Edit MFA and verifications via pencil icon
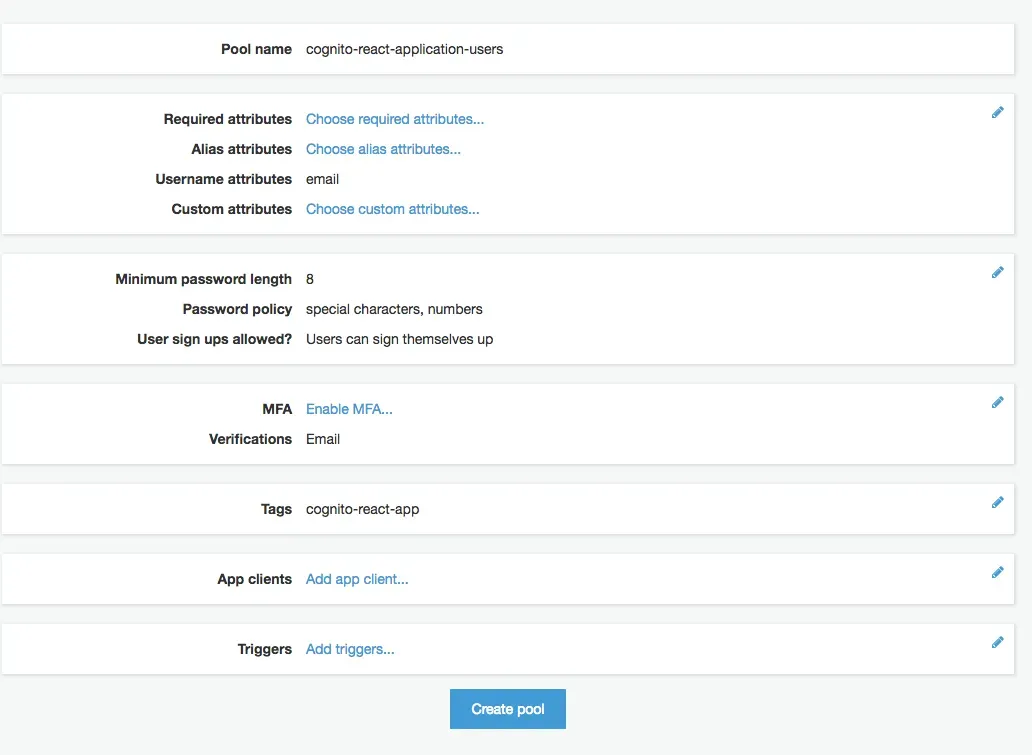 (998, 402)
